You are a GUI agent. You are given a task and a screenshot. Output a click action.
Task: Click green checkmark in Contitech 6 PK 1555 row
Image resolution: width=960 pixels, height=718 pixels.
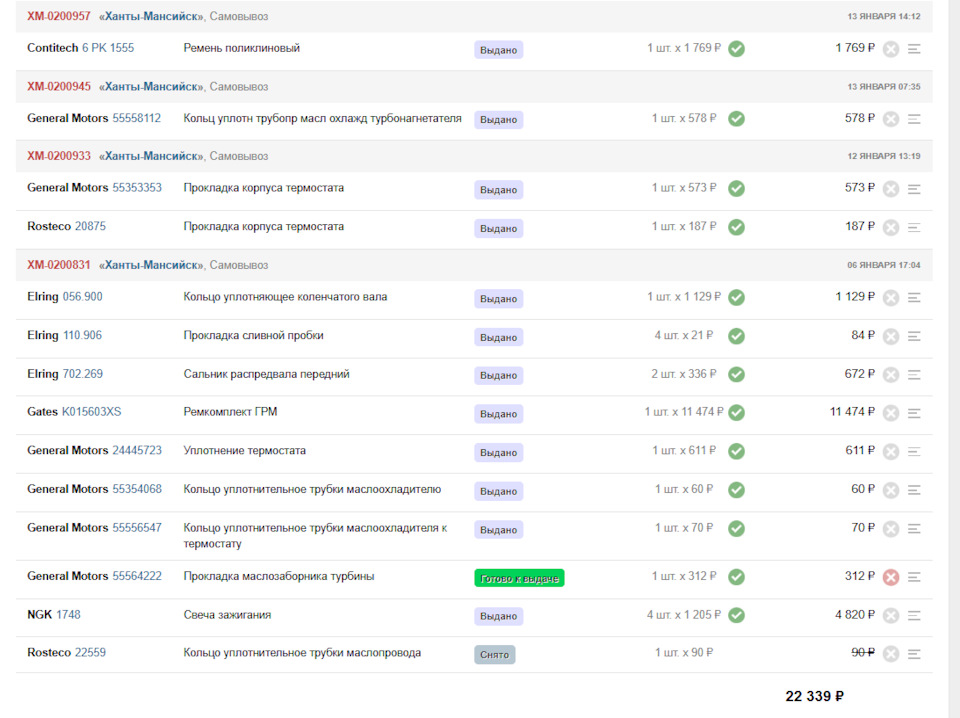pos(737,48)
